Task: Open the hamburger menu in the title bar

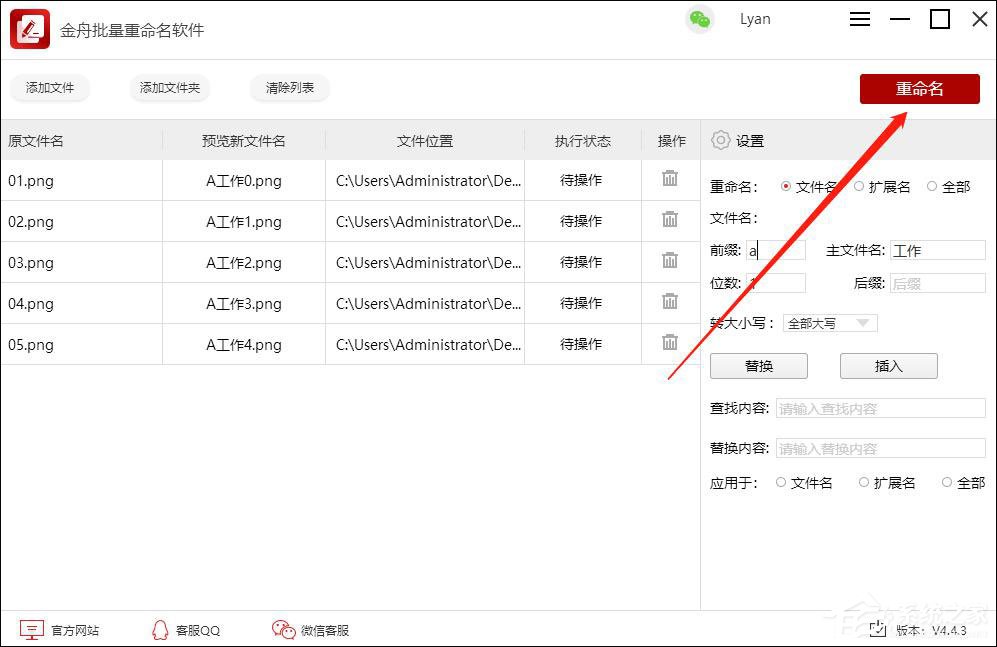Action: pyautogui.click(x=859, y=18)
